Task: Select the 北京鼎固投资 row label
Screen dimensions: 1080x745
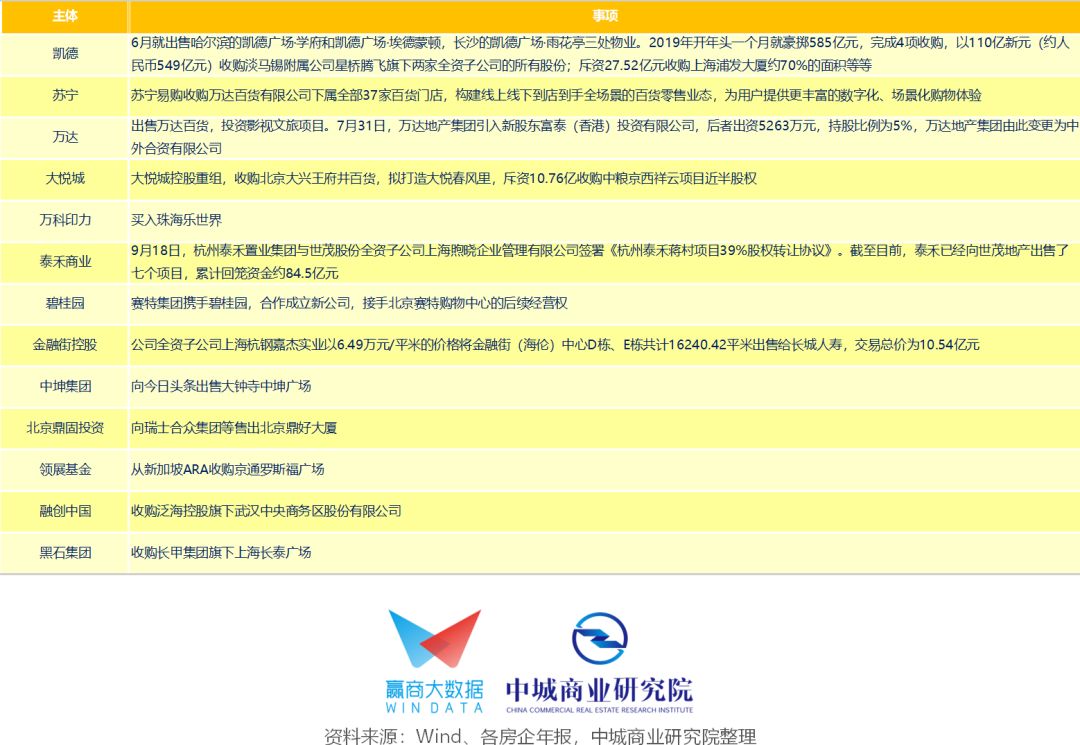Action: (65, 428)
